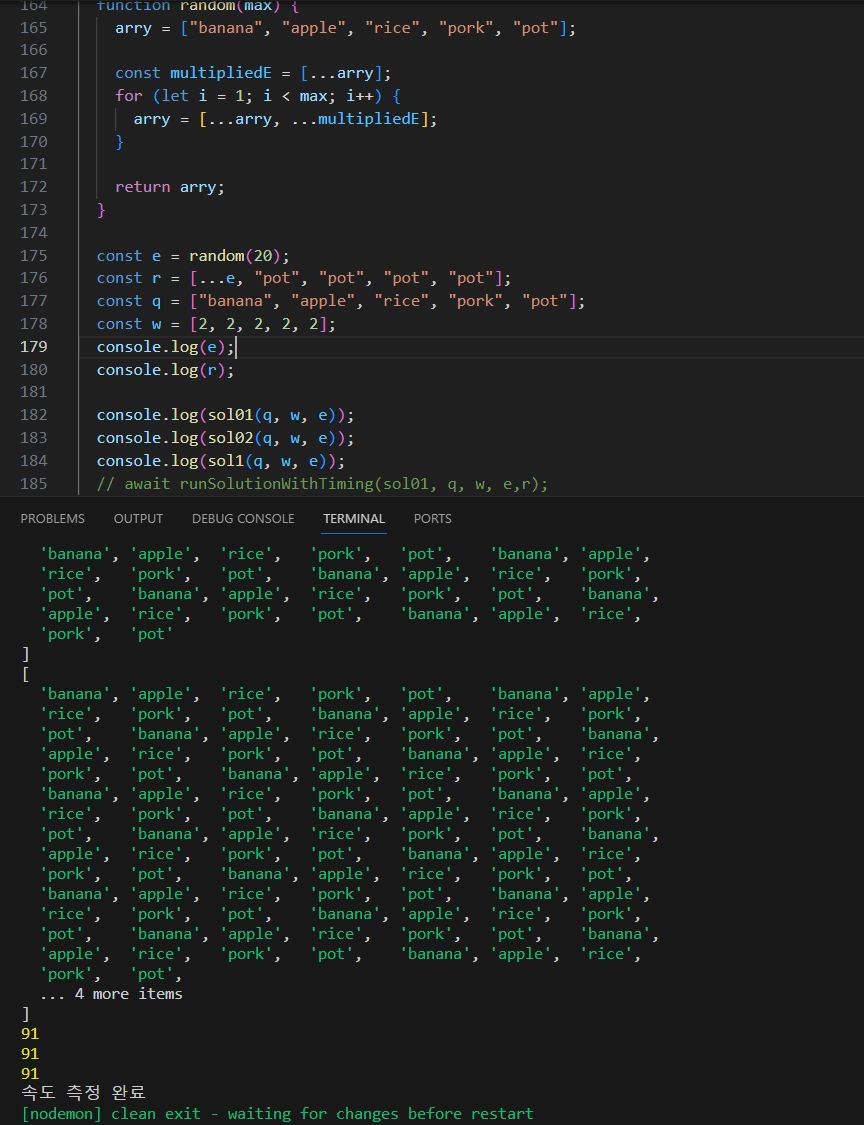This screenshot has height=1125, width=864.
Task: Click line number 168 in the gutter
Action: point(34,95)
